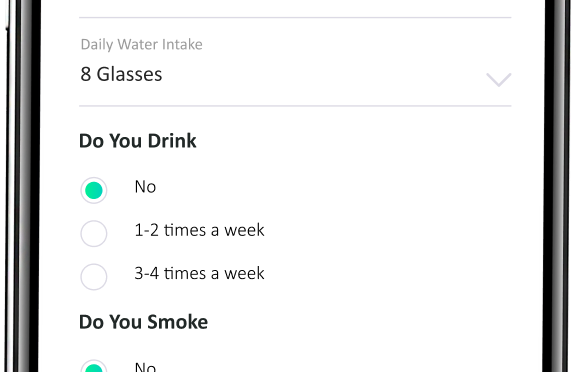This screenshot has height=372, width=575.
Task: Choose the 1-2 times a week radio circle
Action: pos(94,233)
